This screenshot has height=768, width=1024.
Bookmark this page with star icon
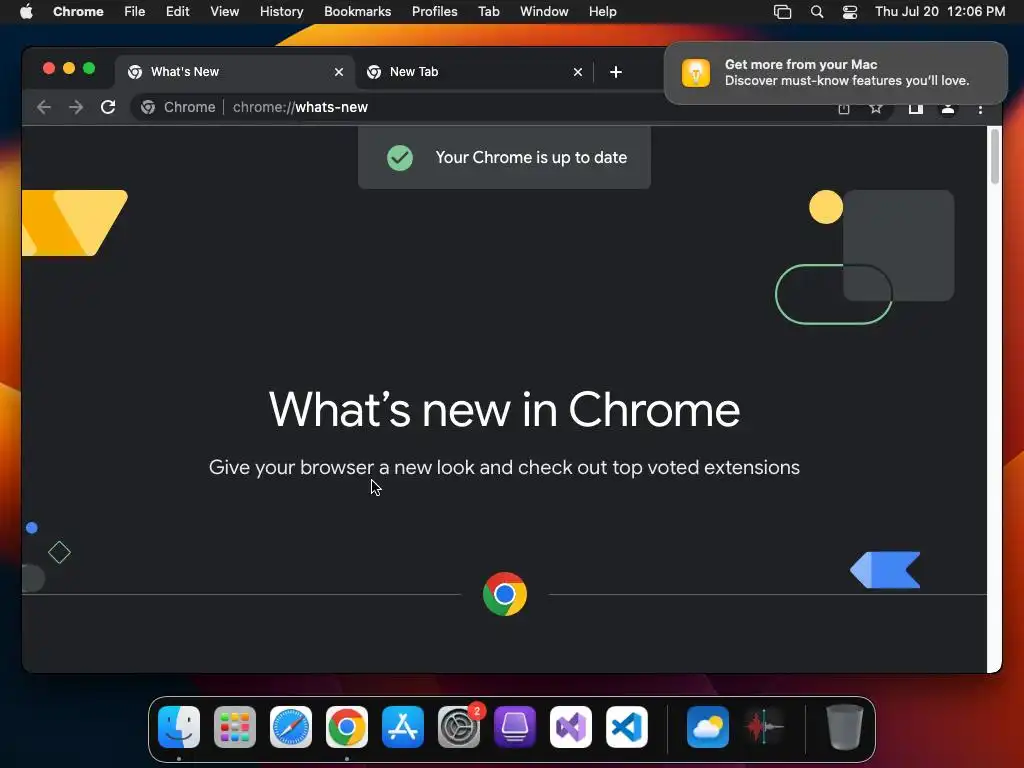(876, 108)
